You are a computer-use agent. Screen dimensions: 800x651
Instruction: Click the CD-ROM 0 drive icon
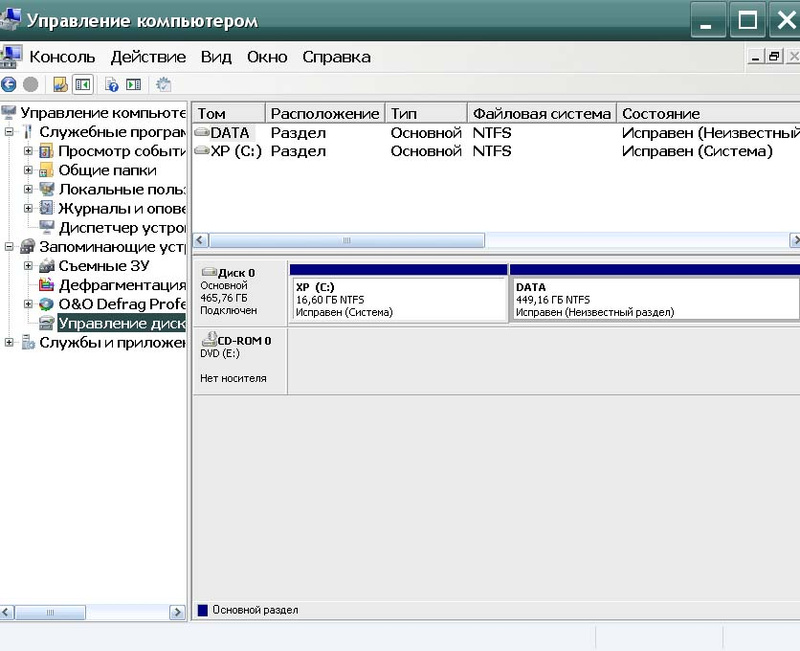210,340
